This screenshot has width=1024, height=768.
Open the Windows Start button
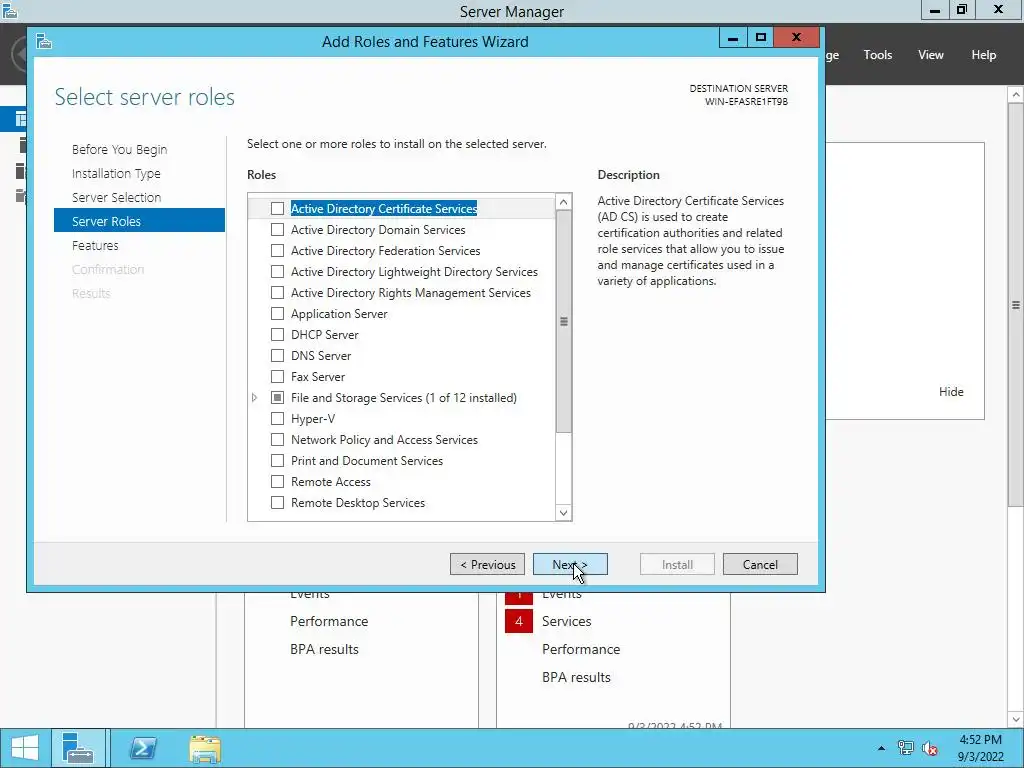[x=25, y=748]
